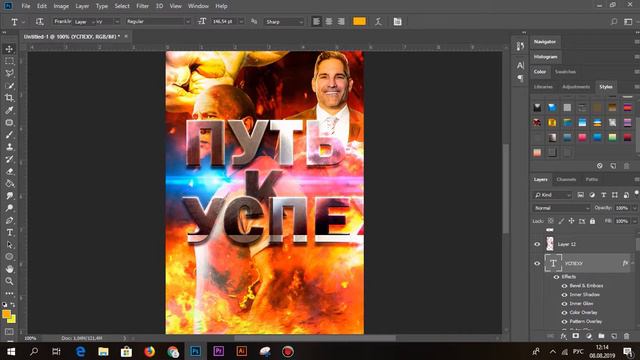Open the blend mode Normal dropdown
The width and height of the screenshot is (640, 360).
click(x=562, y=208)
